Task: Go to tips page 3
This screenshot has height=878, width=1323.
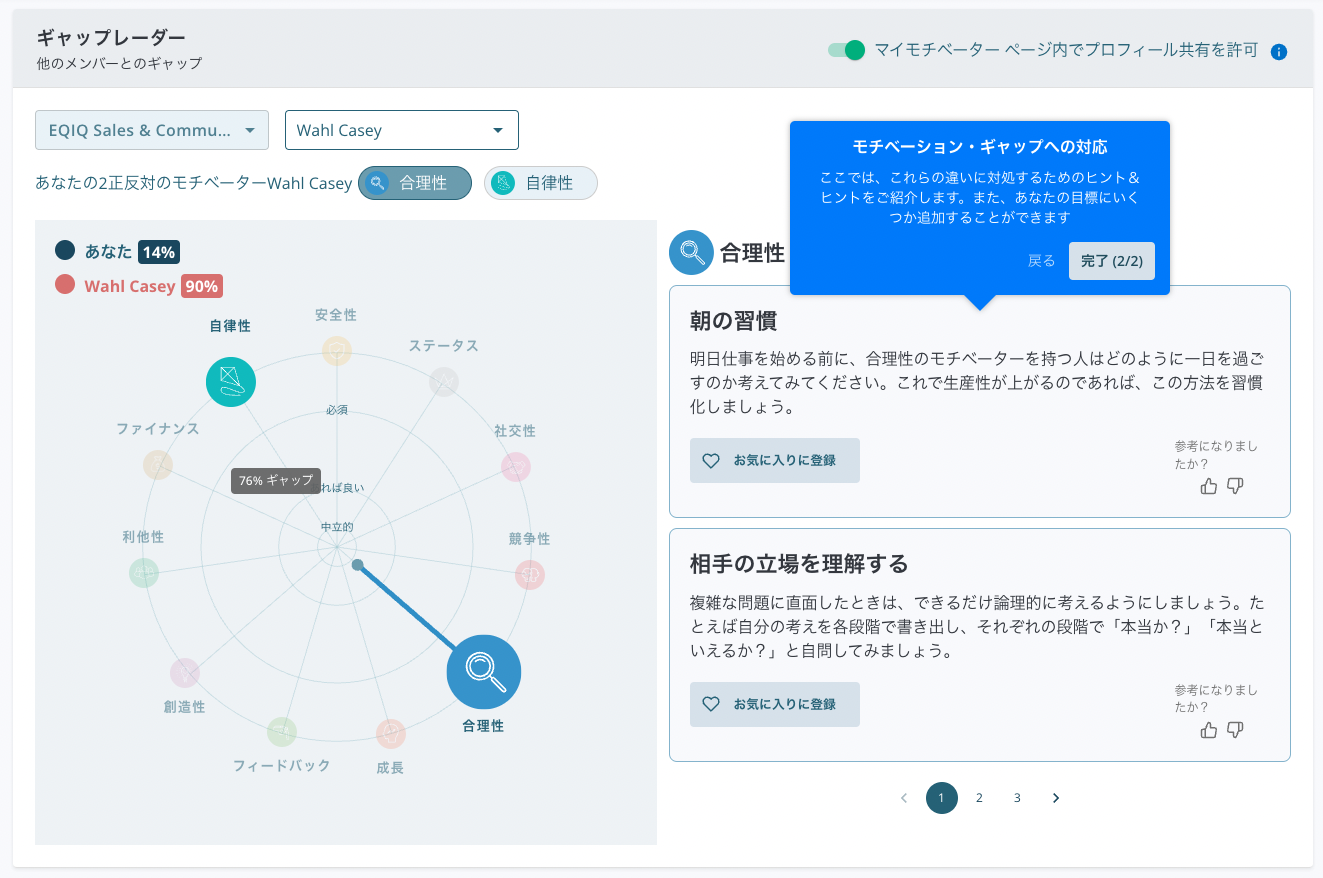Action: click(1018, 798)
